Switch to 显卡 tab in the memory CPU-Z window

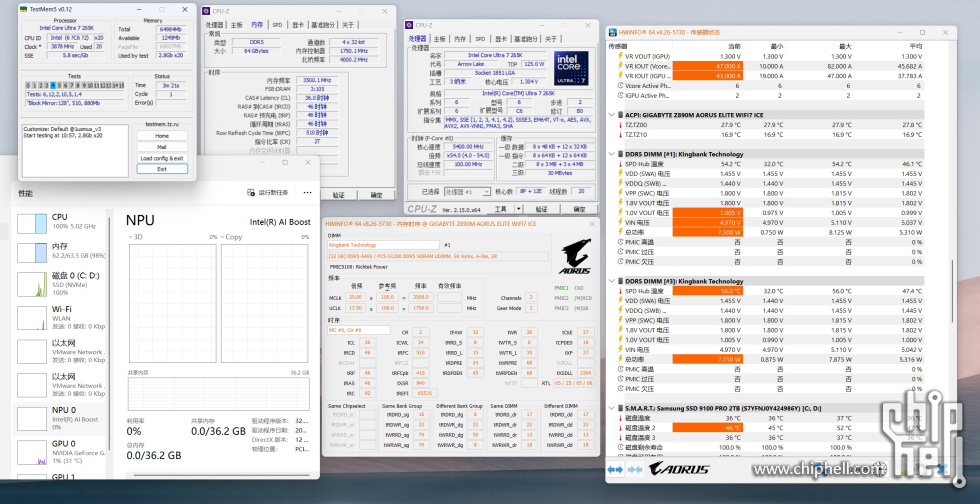click(x=298, y=25)
